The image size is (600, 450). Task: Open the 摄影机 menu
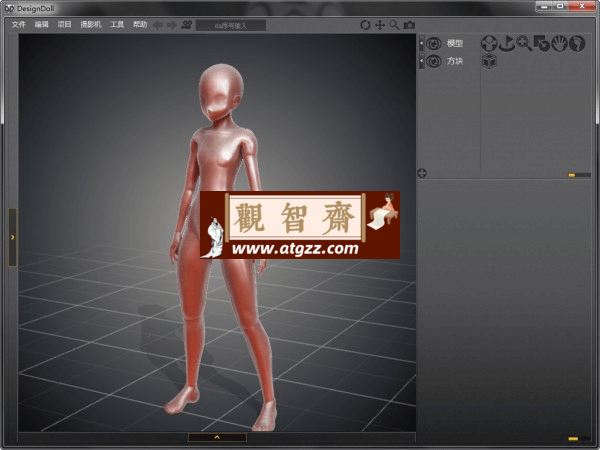[x=91, y=25]
